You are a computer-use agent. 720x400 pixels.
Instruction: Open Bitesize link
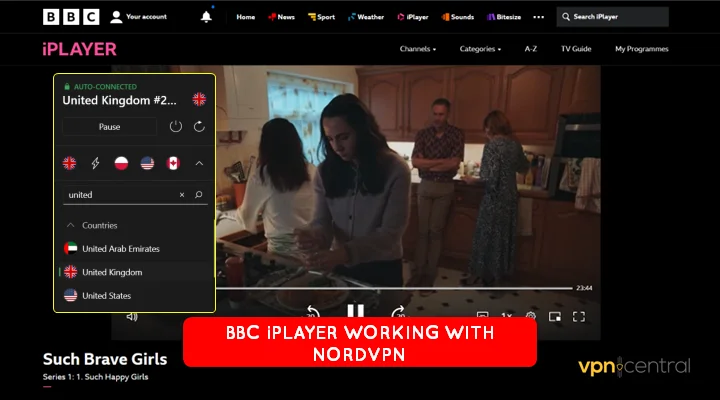504,17
